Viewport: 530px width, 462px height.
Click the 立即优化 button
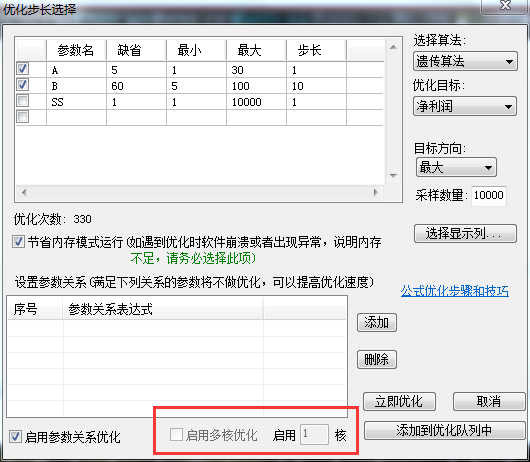tap(399, 402)
